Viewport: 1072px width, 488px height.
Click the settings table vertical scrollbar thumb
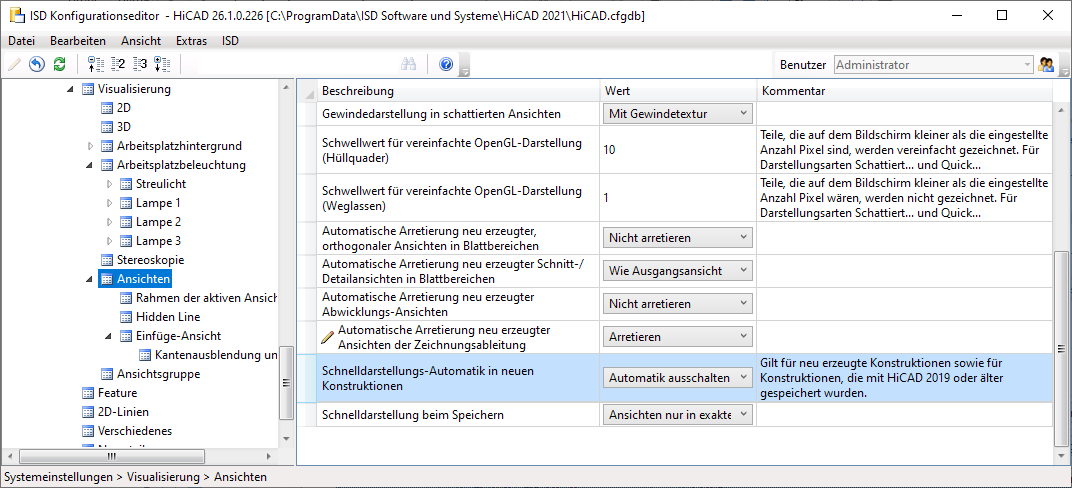point(1060,347)
